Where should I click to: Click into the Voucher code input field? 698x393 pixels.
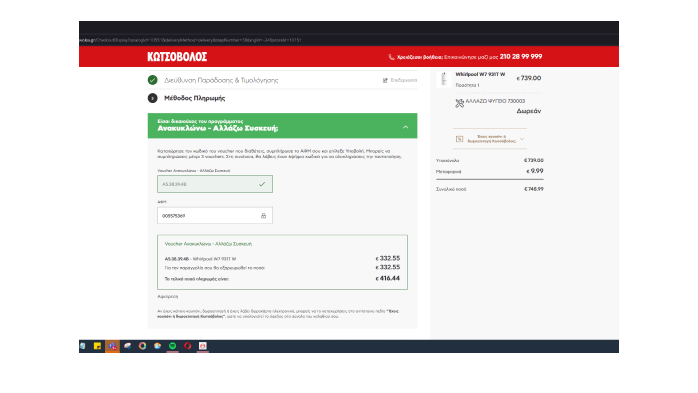tap(215, 184)
